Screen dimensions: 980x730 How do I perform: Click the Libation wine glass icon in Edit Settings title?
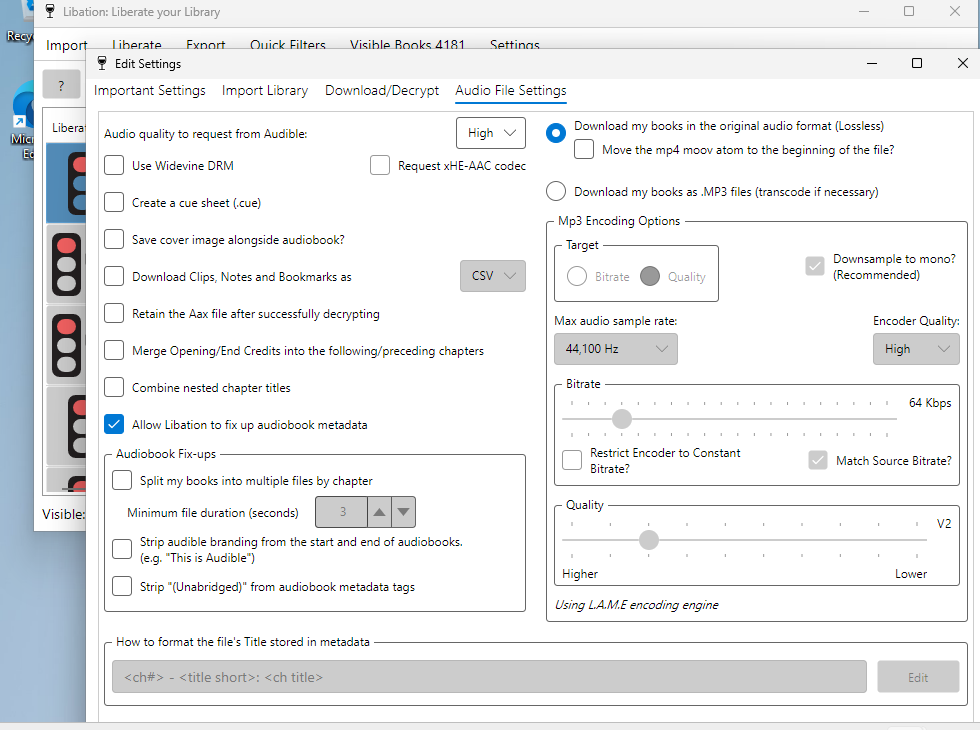(102, 63)
